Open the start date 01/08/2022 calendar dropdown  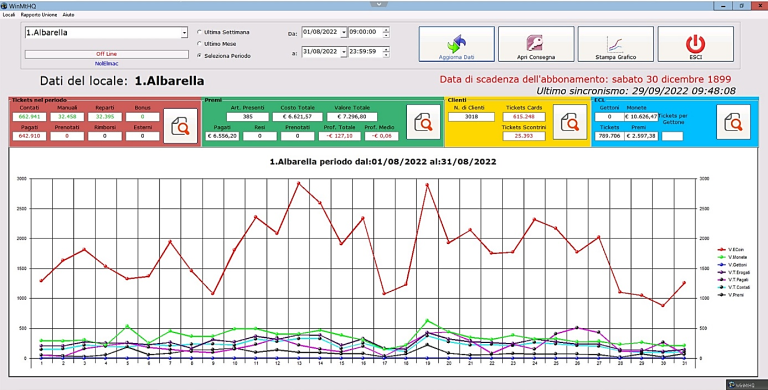(x=344, y=32)
